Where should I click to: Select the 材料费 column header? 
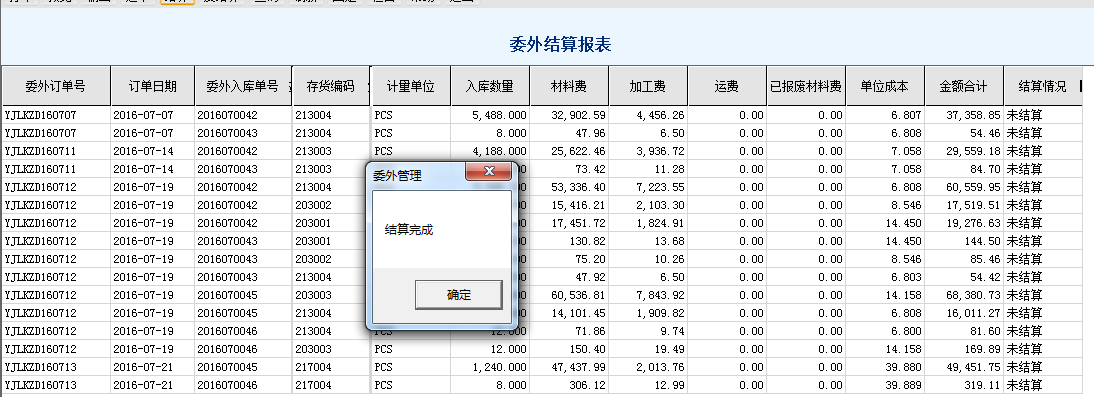click(569, 87)
